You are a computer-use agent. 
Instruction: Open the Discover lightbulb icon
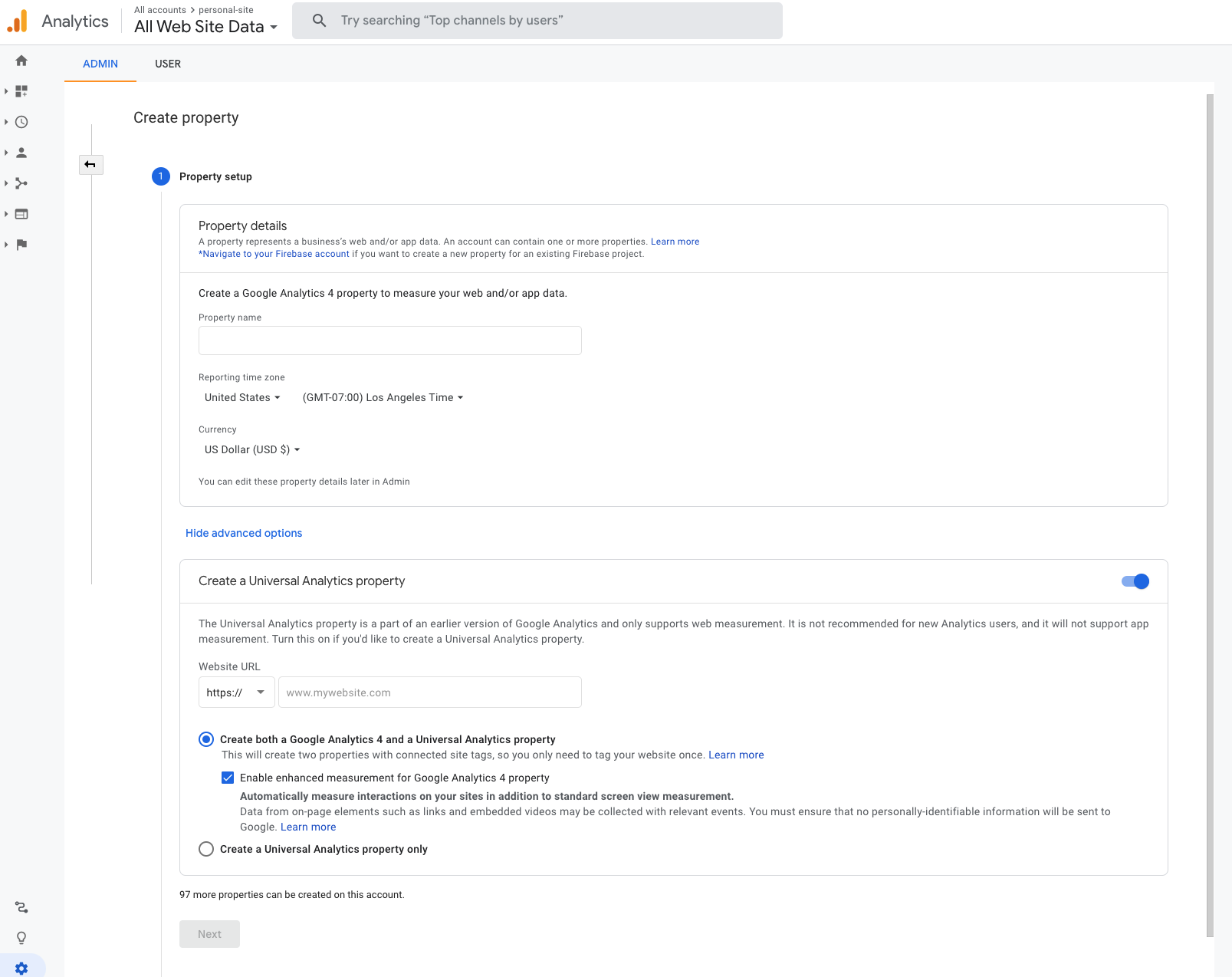click(21, 938)
